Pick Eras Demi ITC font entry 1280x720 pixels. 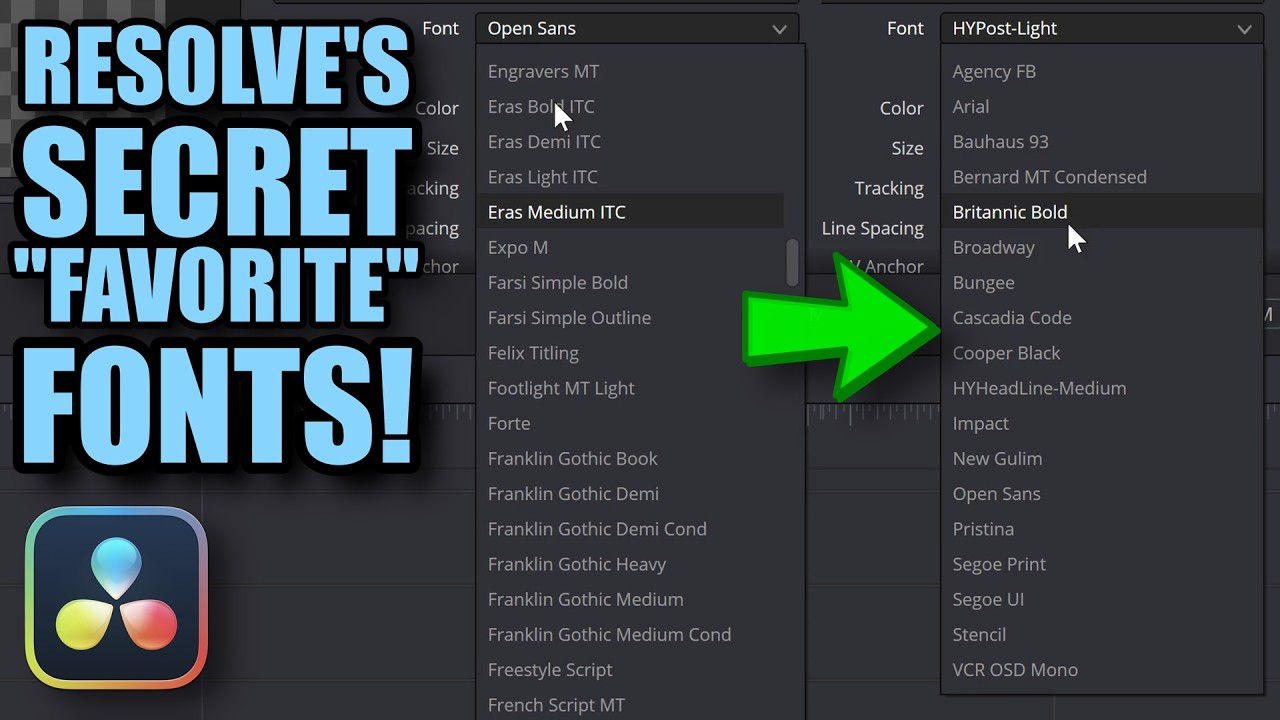tap(544, 142)
